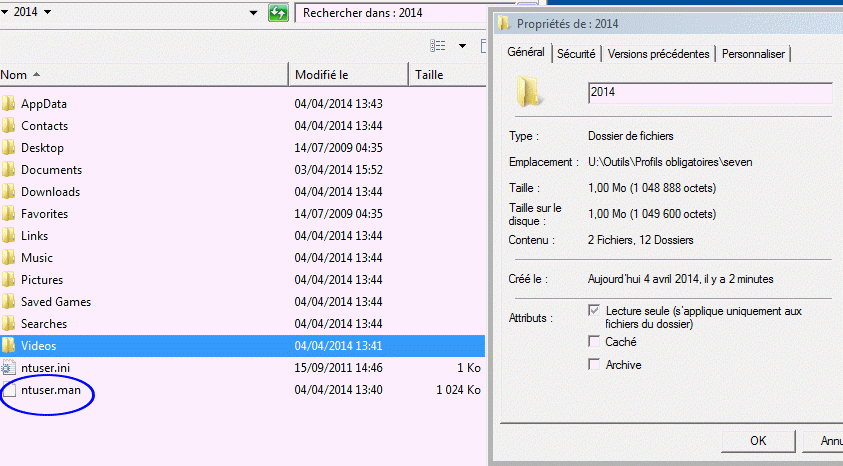
Task: Select the Documents folder icon
Action: point(8,169)
